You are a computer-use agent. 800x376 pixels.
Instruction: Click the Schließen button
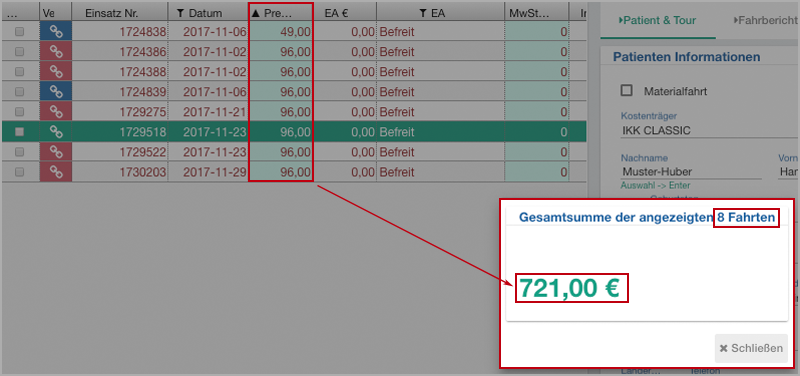click(x=751, y=348)
